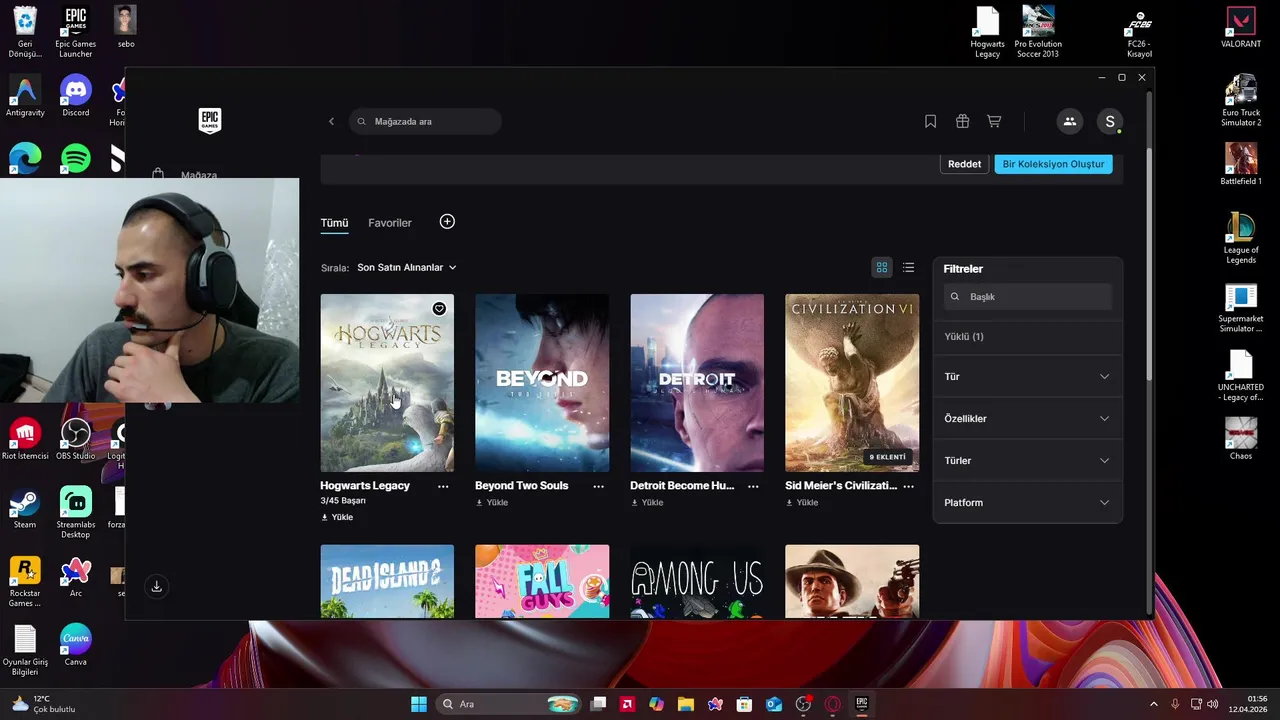This screenshot has height=720, width=1280.
Task: Expand the Özellikler filter section
Action: point(1027,418)
